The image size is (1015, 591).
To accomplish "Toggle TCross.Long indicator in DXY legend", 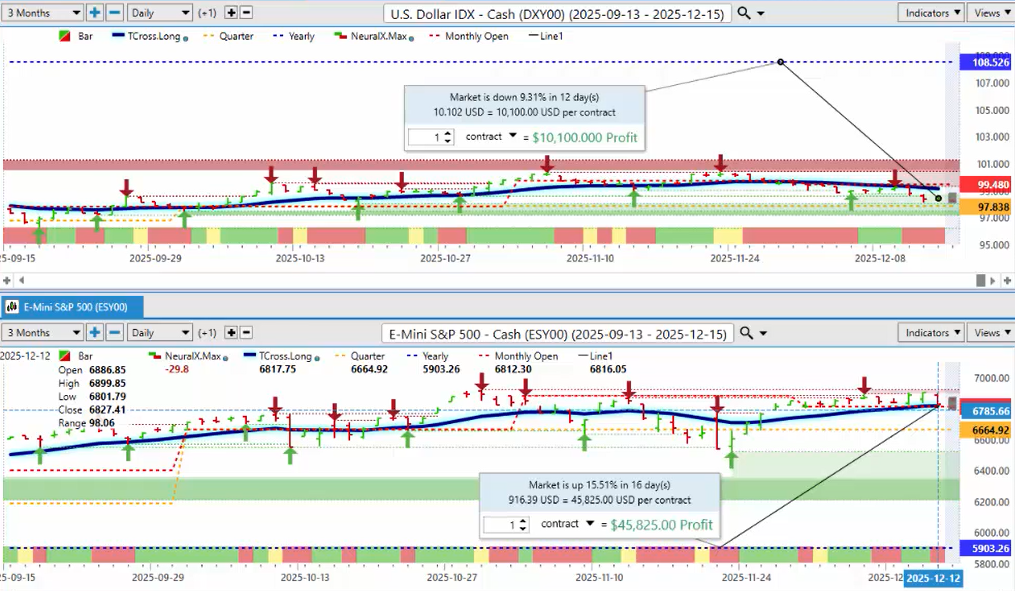I will point(151,36).
